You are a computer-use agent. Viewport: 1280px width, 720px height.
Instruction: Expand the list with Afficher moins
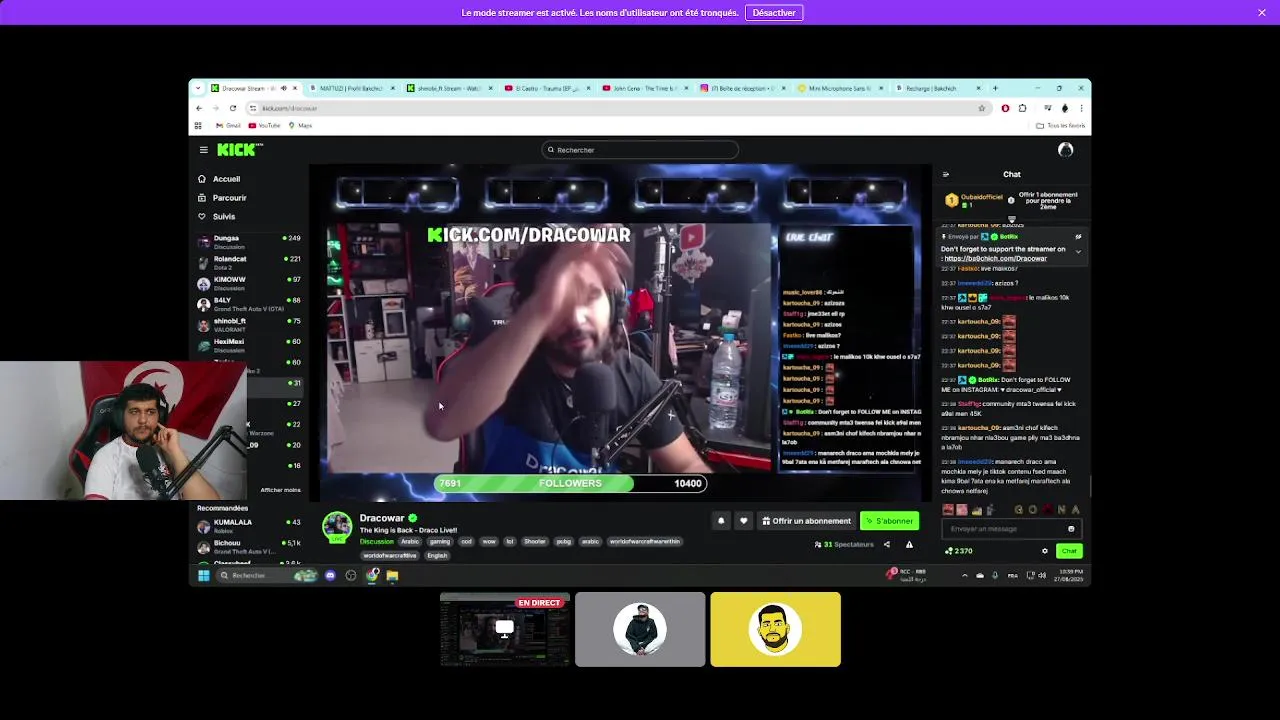click(x=280, y=490)
